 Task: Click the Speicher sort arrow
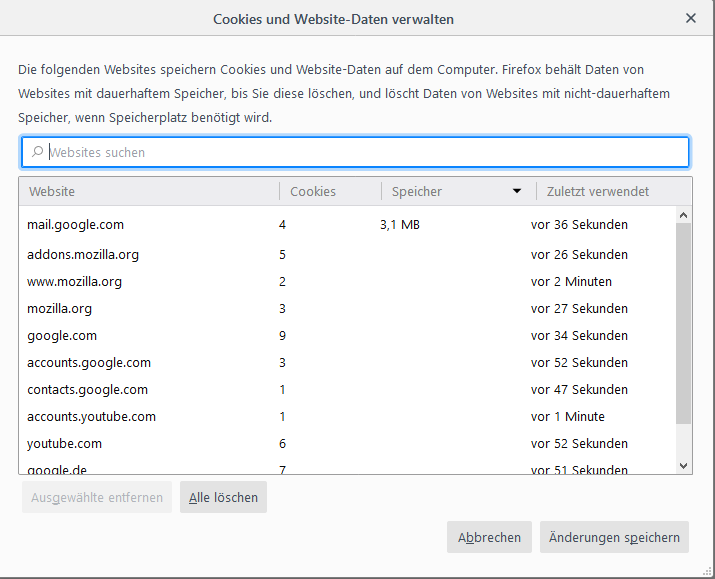(517, 191)
